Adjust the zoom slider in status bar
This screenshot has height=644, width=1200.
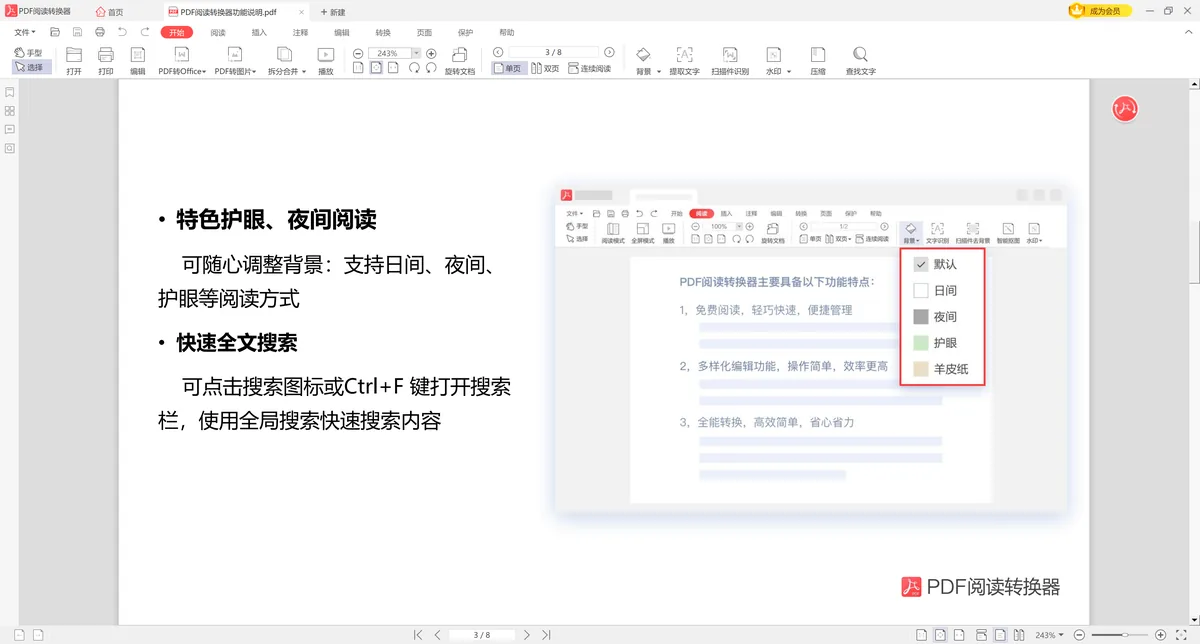(1126, 635)
